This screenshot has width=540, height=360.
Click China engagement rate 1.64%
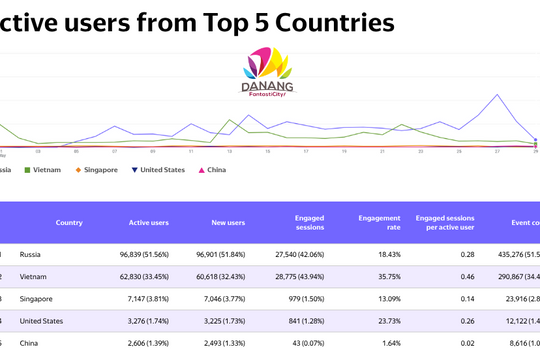[x=392, y=343]
